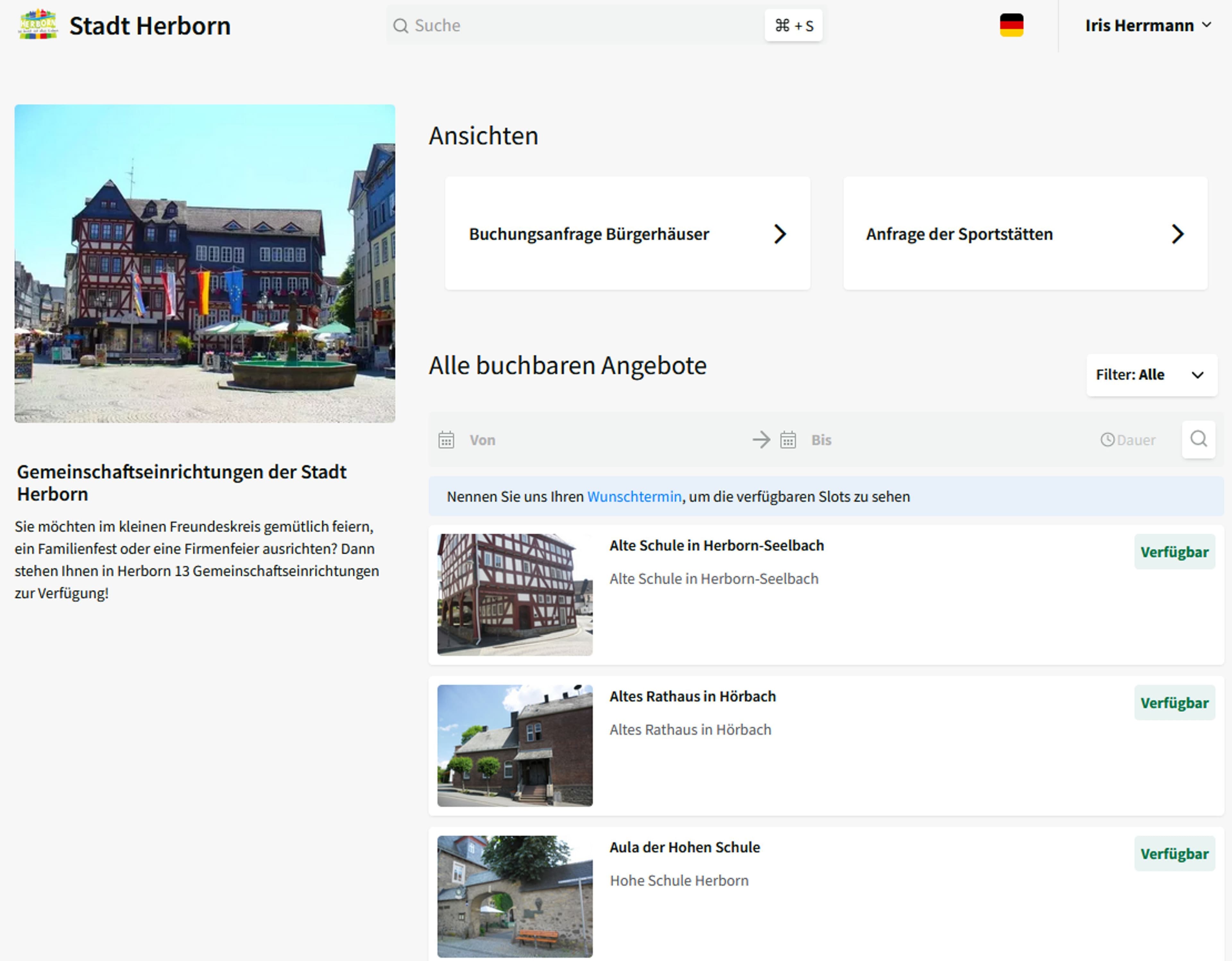The height and width of the screenshot is (961, 1232).
Task: Click the arrow icon between Von and Bis
Action: pos(762,440)
